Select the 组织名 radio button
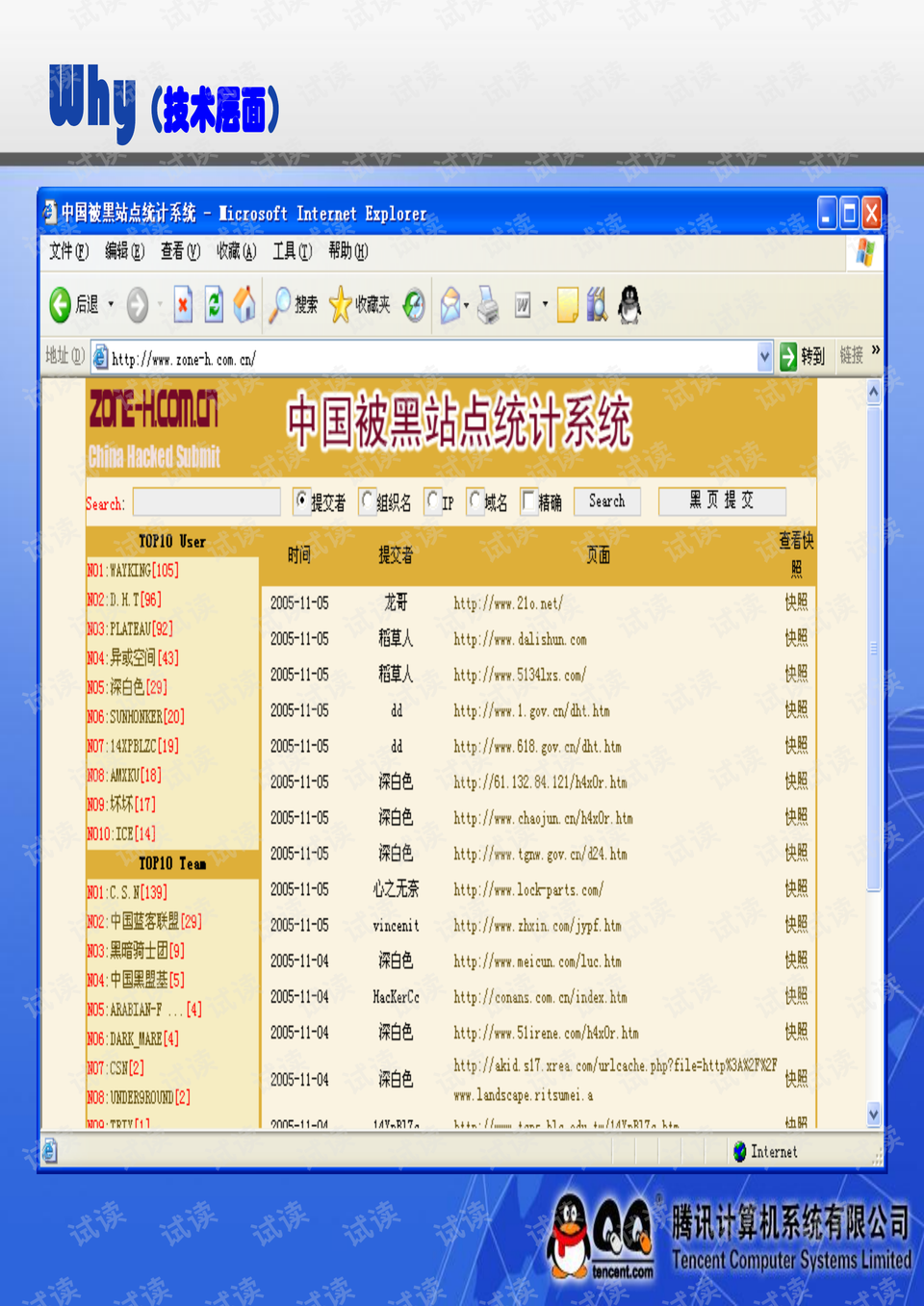The height and width of the screenshot is (1306, 924). [x=367, y=500]
